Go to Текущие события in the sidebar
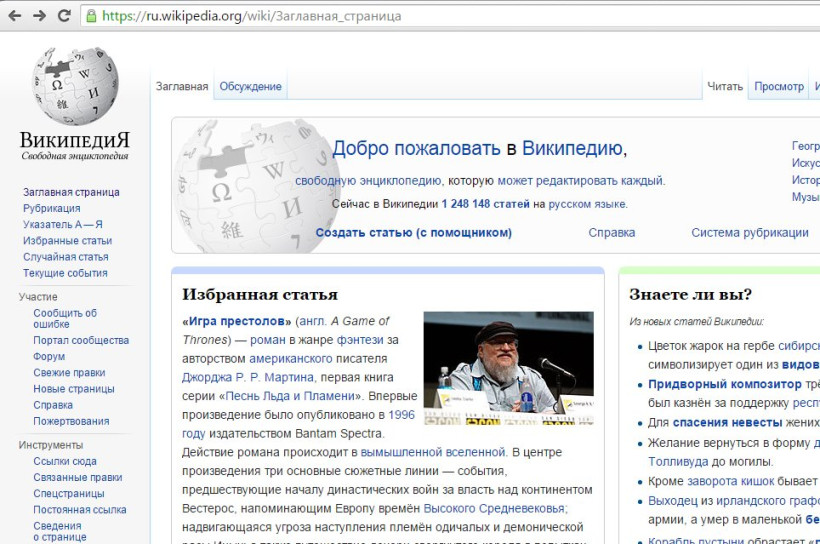820x544 pixels. [x=65, y=273]
